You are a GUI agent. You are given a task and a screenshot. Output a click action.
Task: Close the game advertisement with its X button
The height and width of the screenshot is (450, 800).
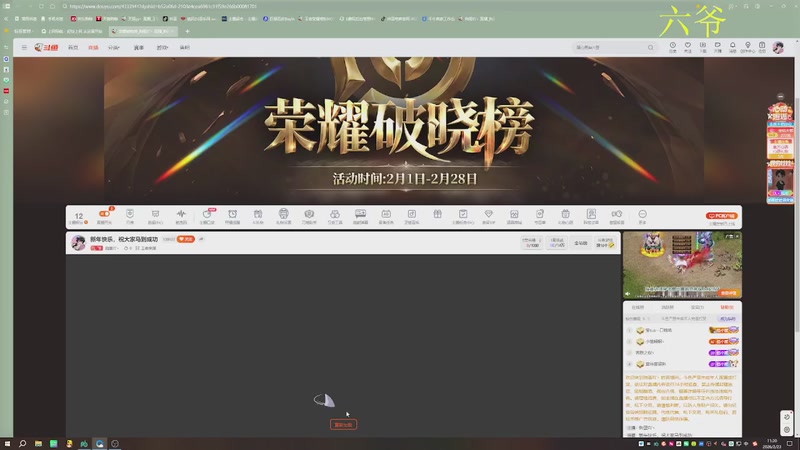point(737,236)
